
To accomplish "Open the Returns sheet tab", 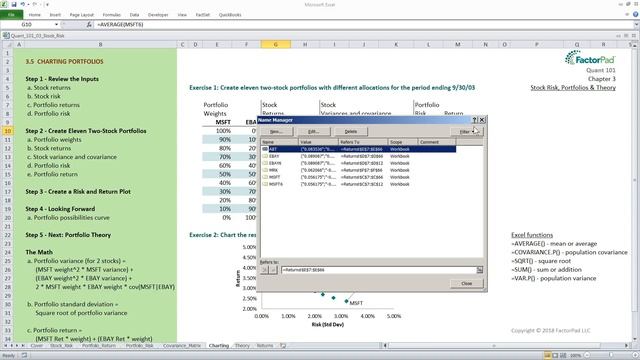I will [265, 346].
